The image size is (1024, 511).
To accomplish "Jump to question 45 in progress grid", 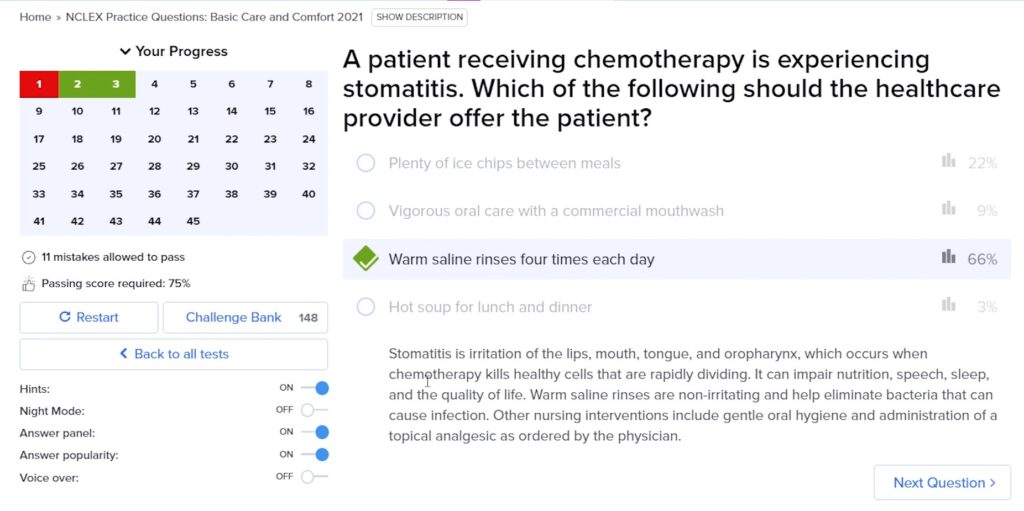I will pyautogui.click(x=193, y=221).
